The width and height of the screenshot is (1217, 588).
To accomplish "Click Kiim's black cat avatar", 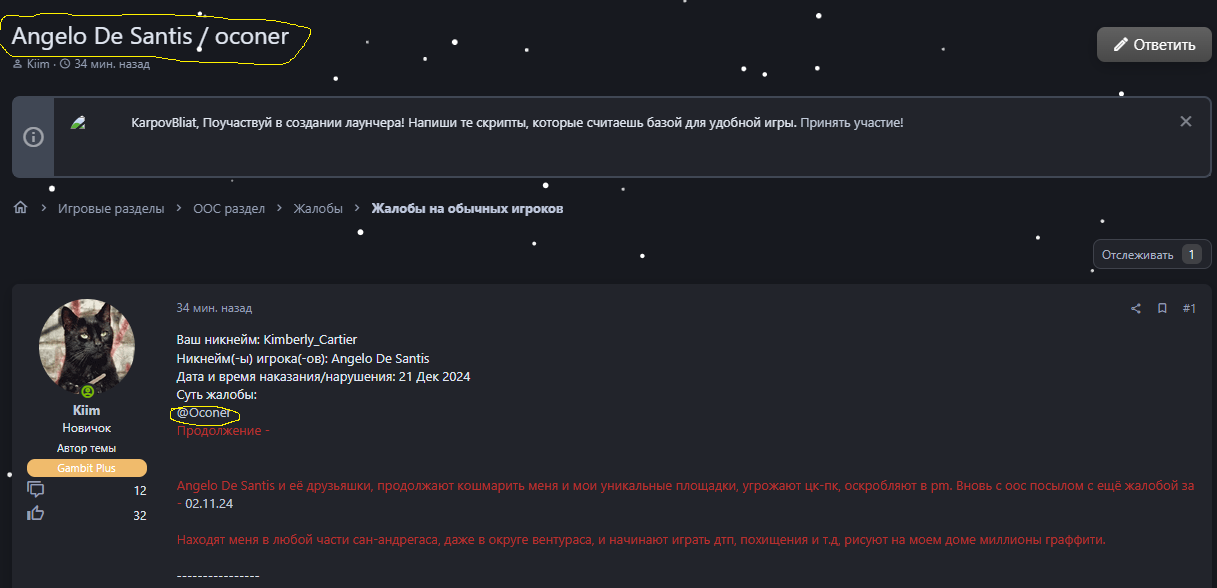I will [87, 346].
